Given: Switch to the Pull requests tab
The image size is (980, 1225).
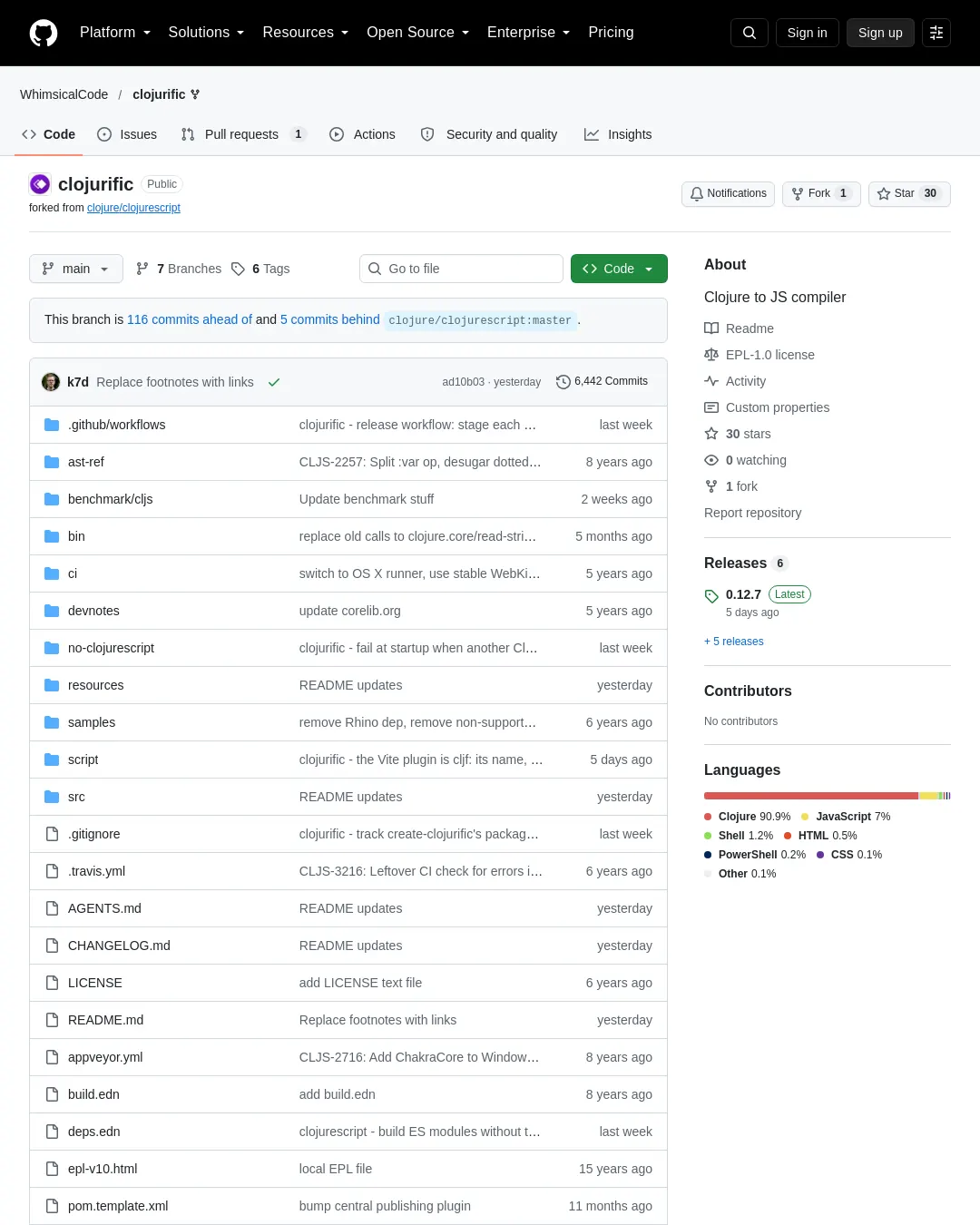Looking at the screenshot, I should pos(243,134).
